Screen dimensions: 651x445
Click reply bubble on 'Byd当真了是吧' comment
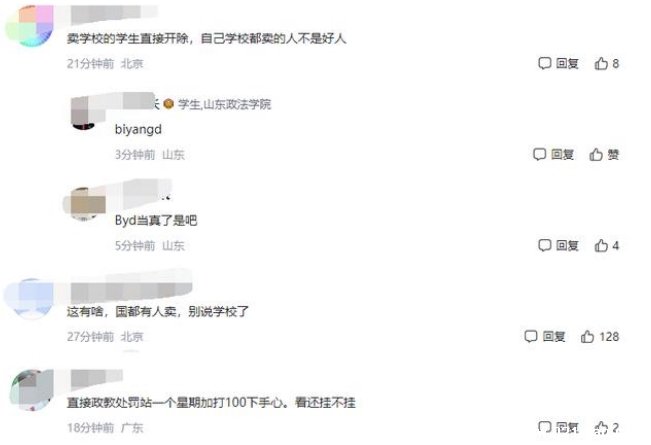pos(544,245)
